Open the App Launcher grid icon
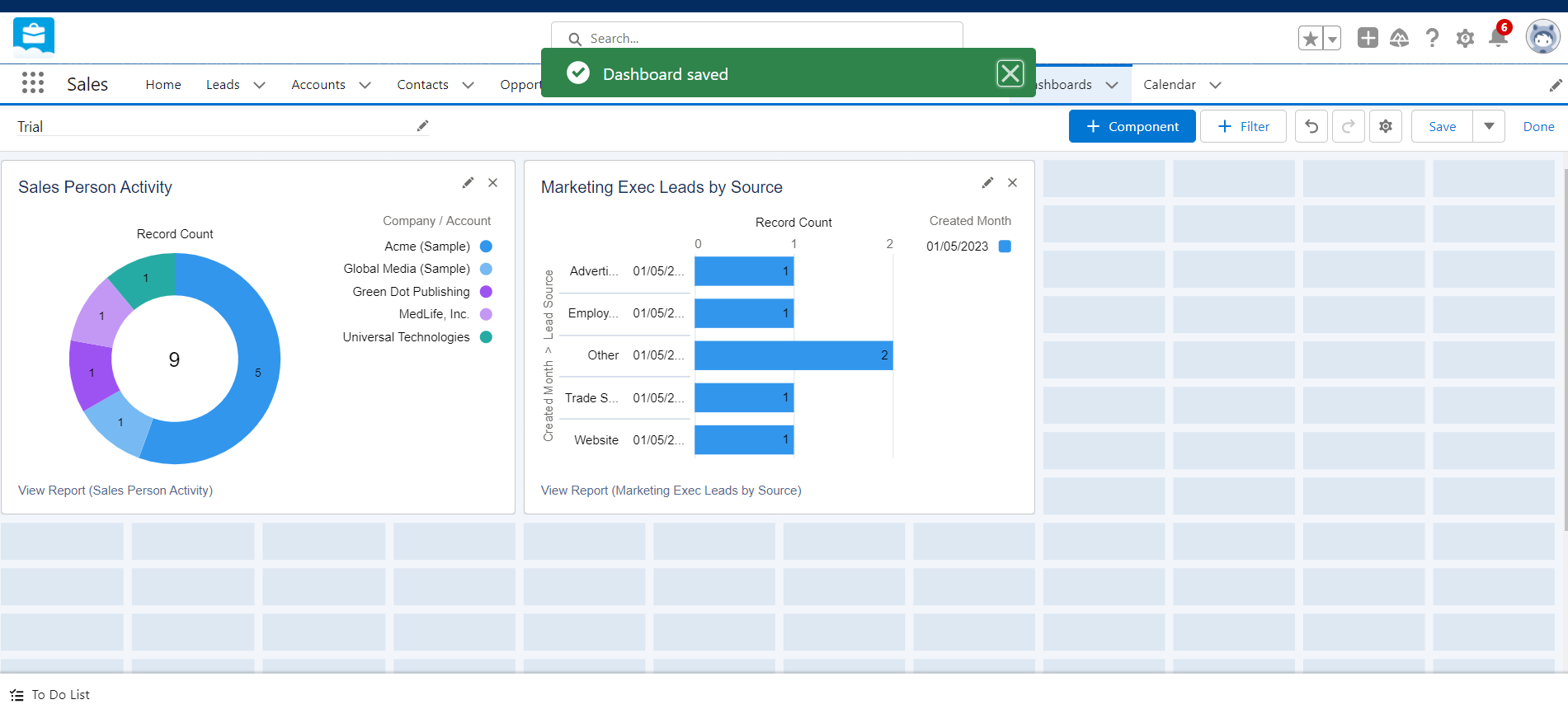 coord(33,83)
